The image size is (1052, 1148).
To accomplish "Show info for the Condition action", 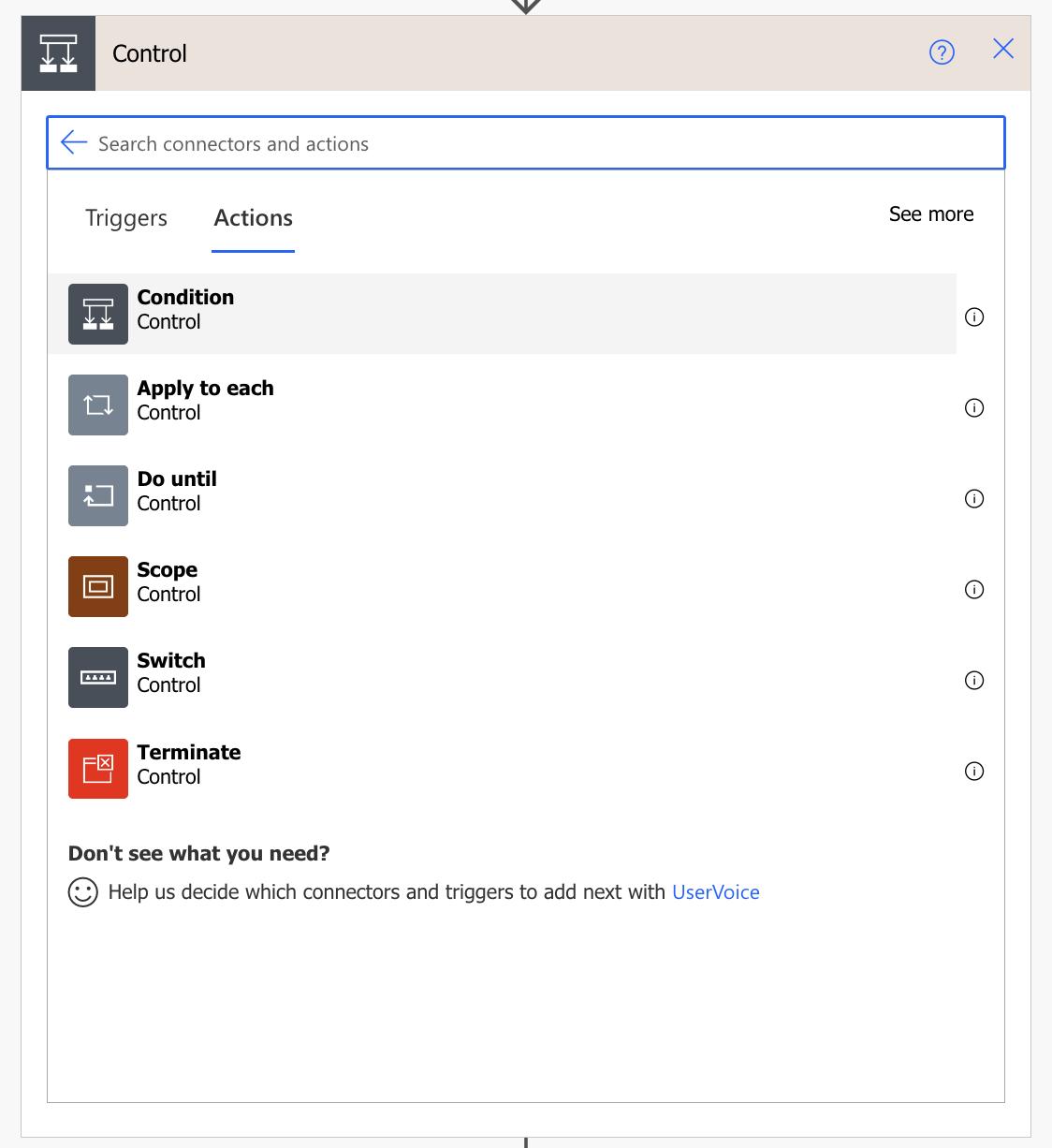I will (x=974, y=316).
